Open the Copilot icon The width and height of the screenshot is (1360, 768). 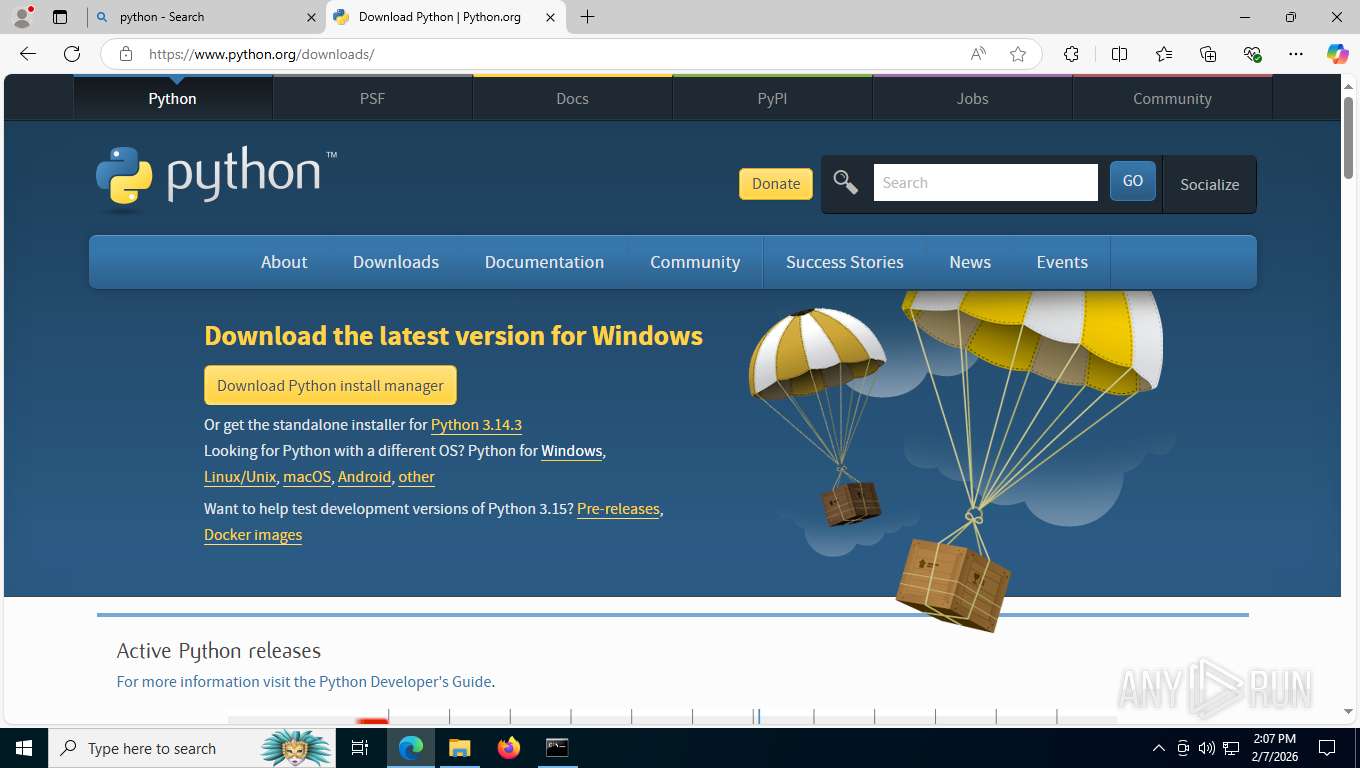pyautogui.click(x=1337, y=54)
